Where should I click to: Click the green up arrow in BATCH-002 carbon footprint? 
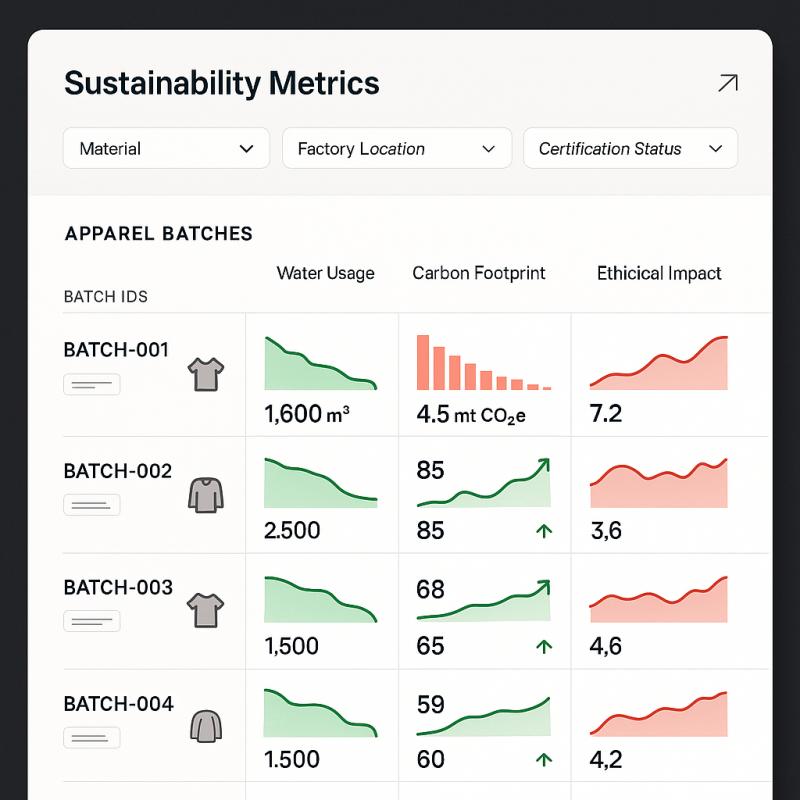(x=544, y=531)
